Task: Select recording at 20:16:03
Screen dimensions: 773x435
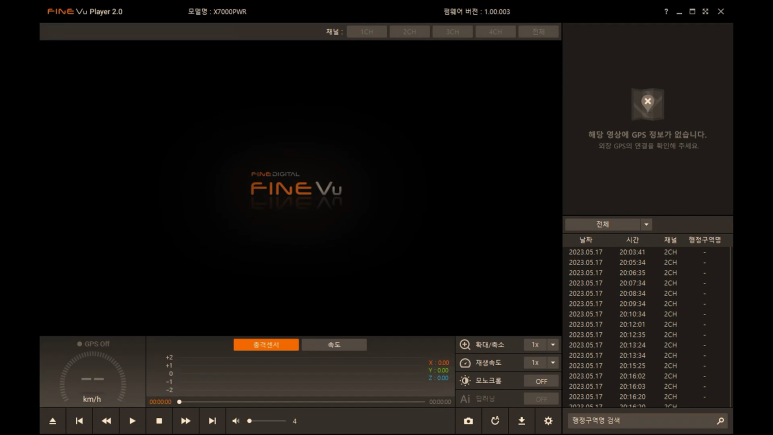Action: pyautogui.click(x=646, y=386)
